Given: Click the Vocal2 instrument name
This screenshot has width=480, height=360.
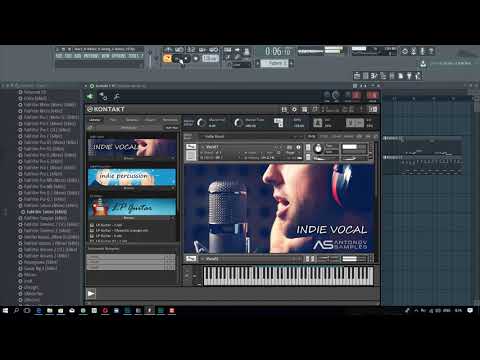Looking at the screenshot, I should (x=212, y=259).
